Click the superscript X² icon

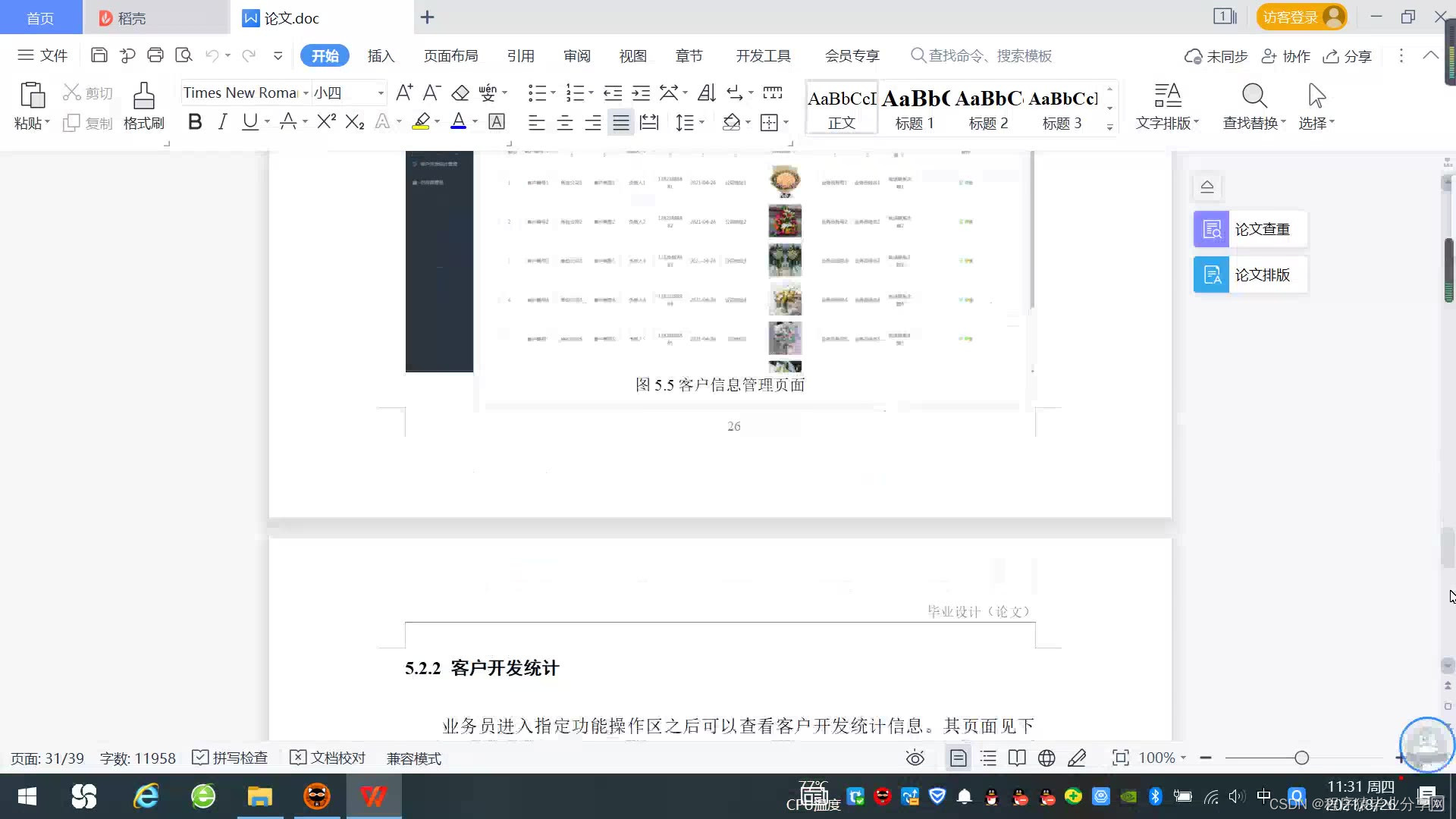pyautogui.click(x=326, y=122)
